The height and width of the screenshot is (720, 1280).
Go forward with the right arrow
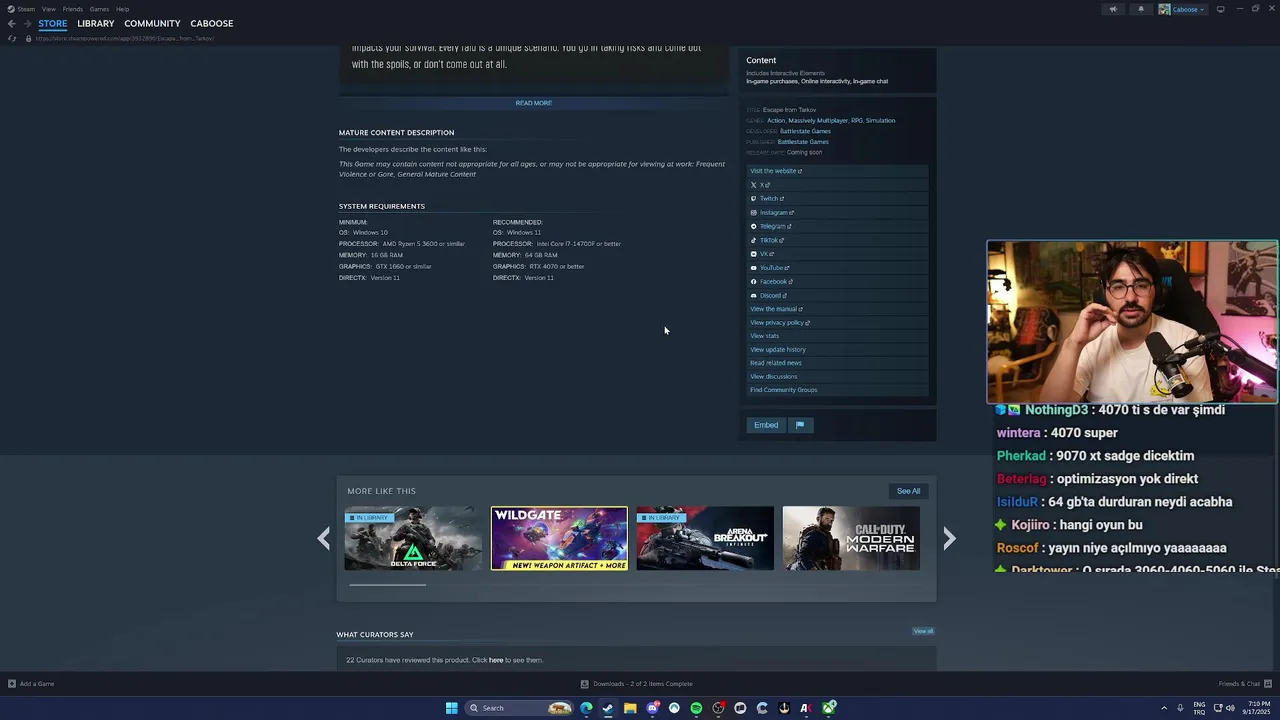27,23
